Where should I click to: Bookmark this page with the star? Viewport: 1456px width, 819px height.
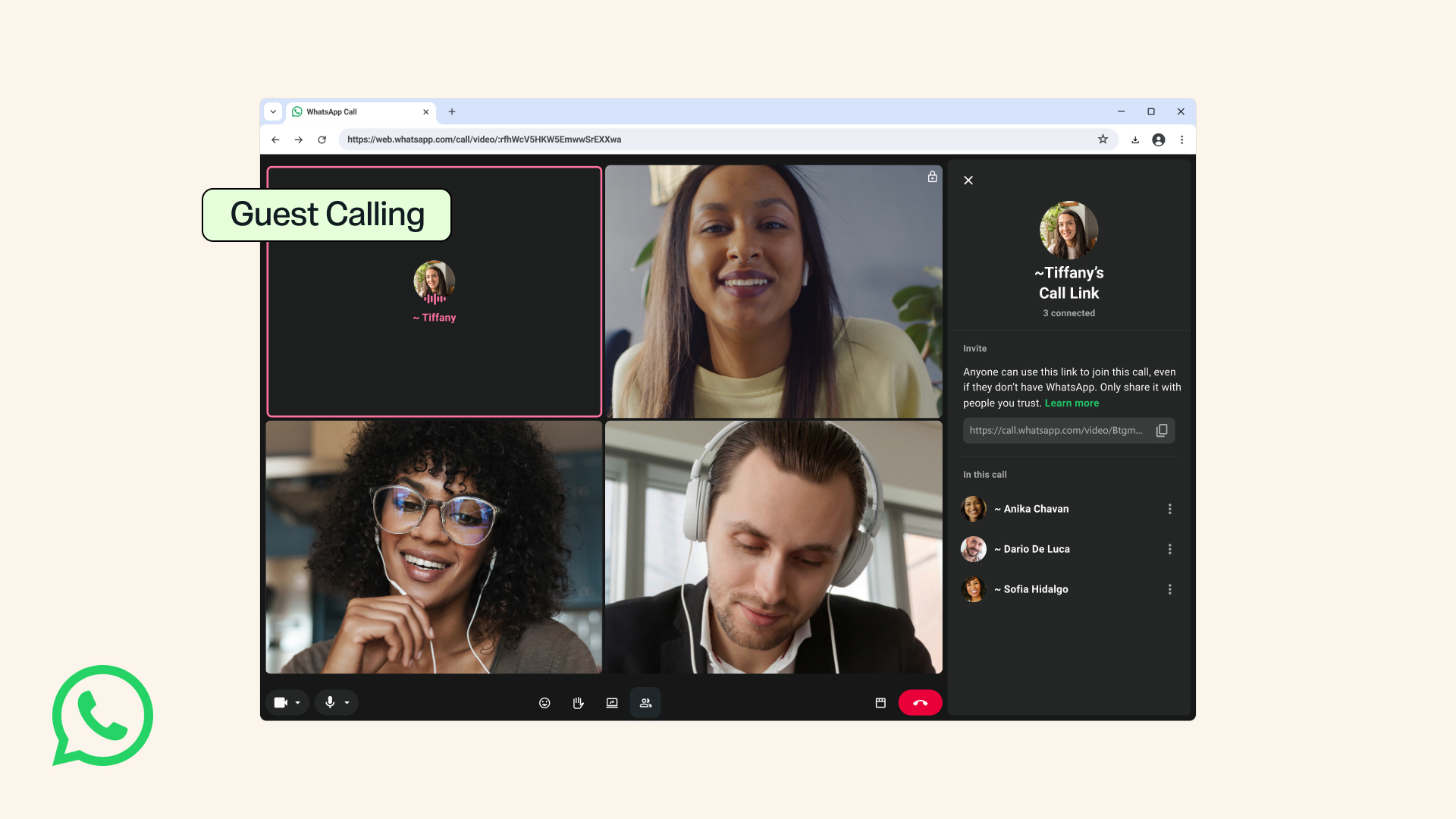pyautogui.click(x=1103, y=140)
